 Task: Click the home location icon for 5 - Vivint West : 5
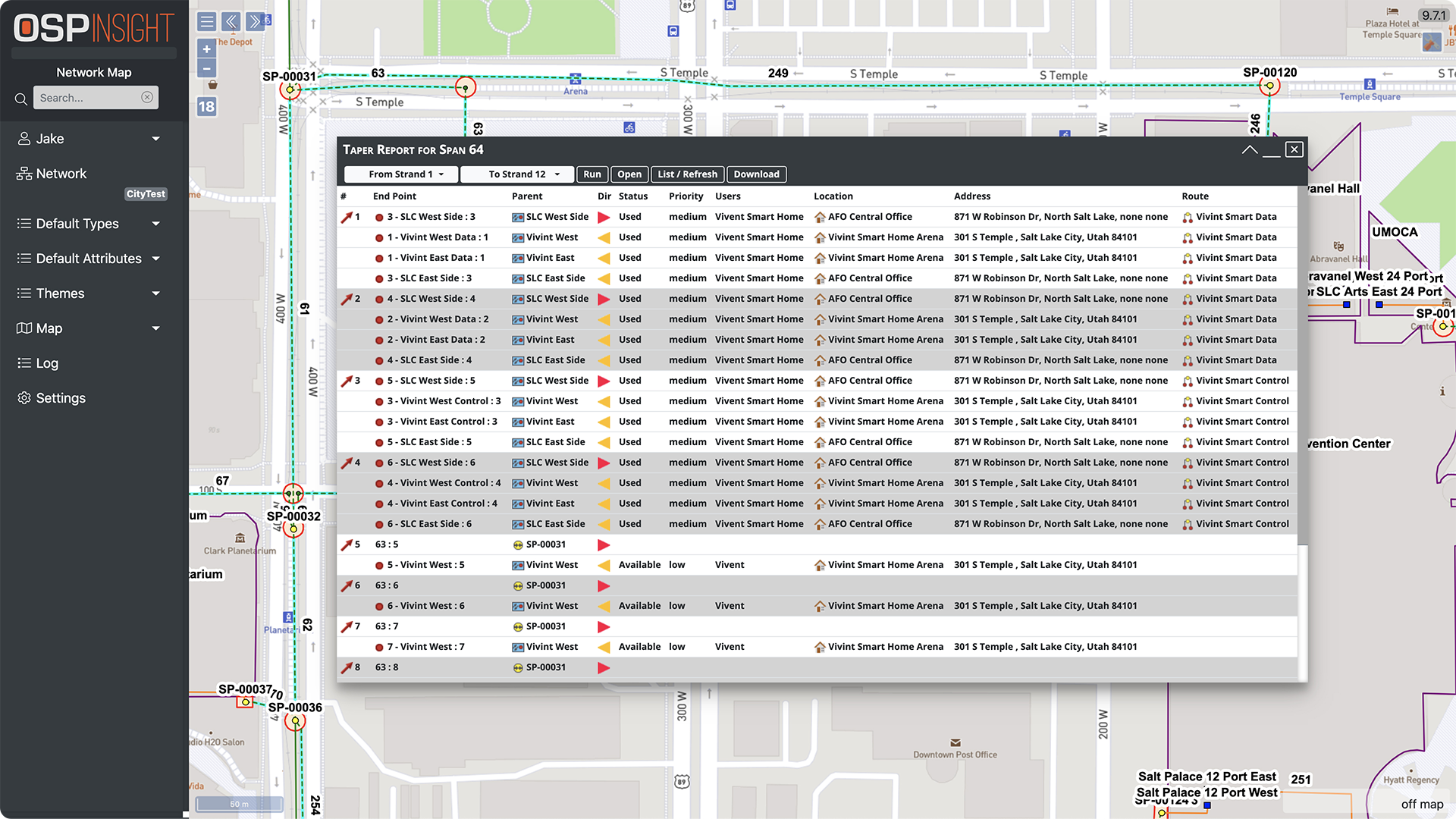coord(820,565)
